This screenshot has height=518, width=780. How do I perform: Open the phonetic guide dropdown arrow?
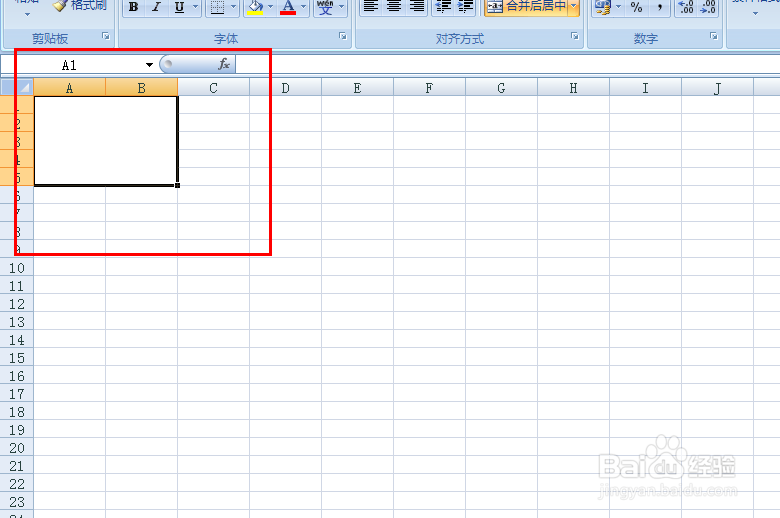342,7
